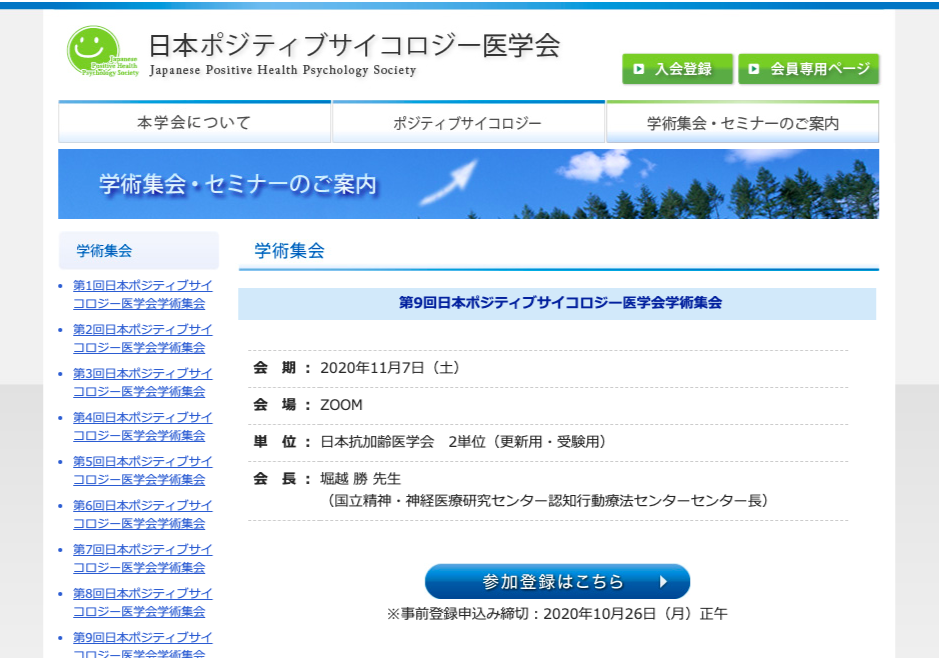
Task: Open 第2回日本ポジティブサイコロジー医学会学術集会 link
Action: tap(143, 338)
